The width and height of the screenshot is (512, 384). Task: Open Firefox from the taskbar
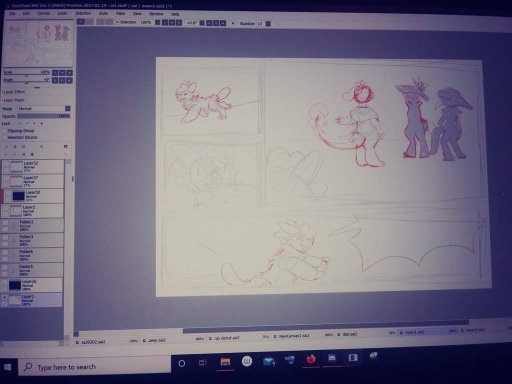[x=311, y=359]
